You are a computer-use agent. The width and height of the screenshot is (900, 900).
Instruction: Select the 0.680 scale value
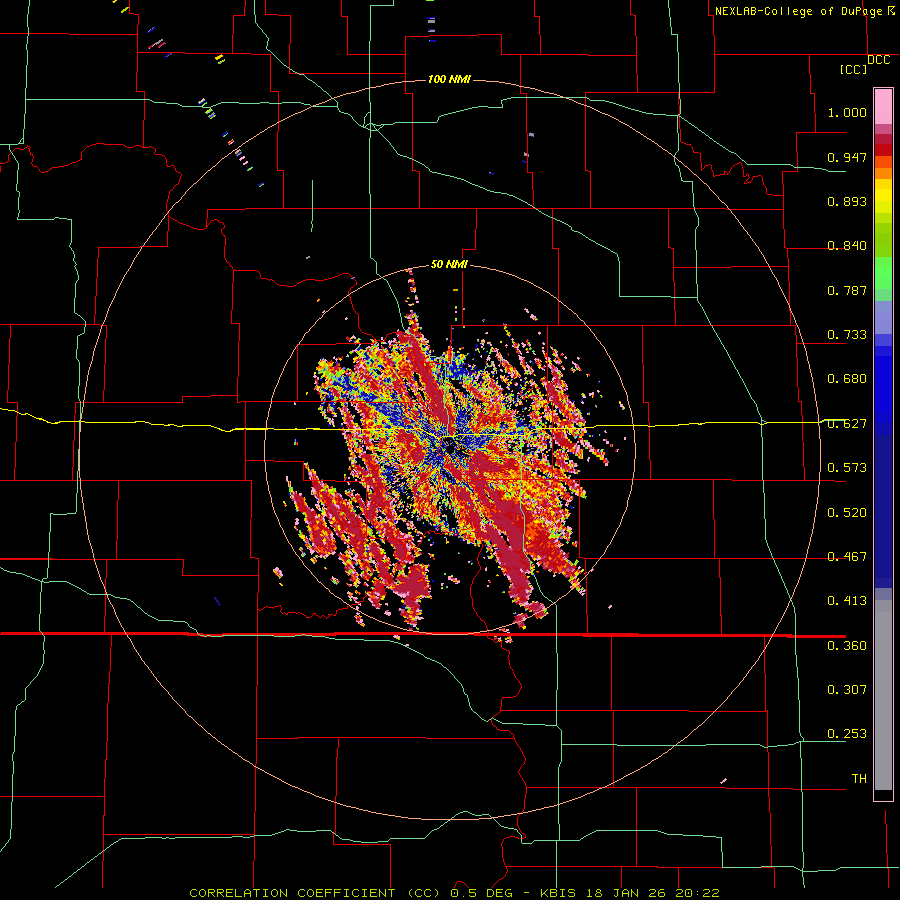pos(847,379)
